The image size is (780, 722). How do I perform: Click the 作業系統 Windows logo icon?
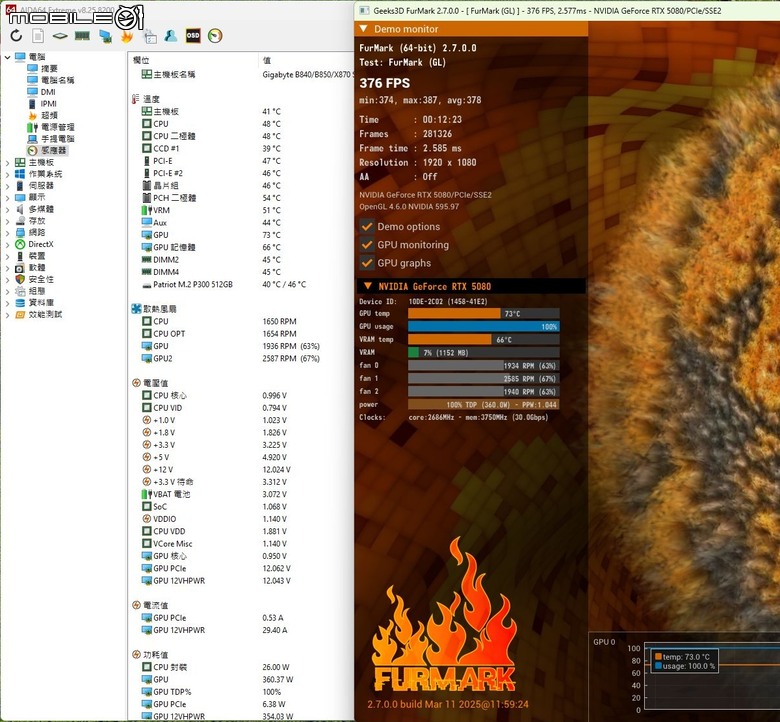click(20, 174)
